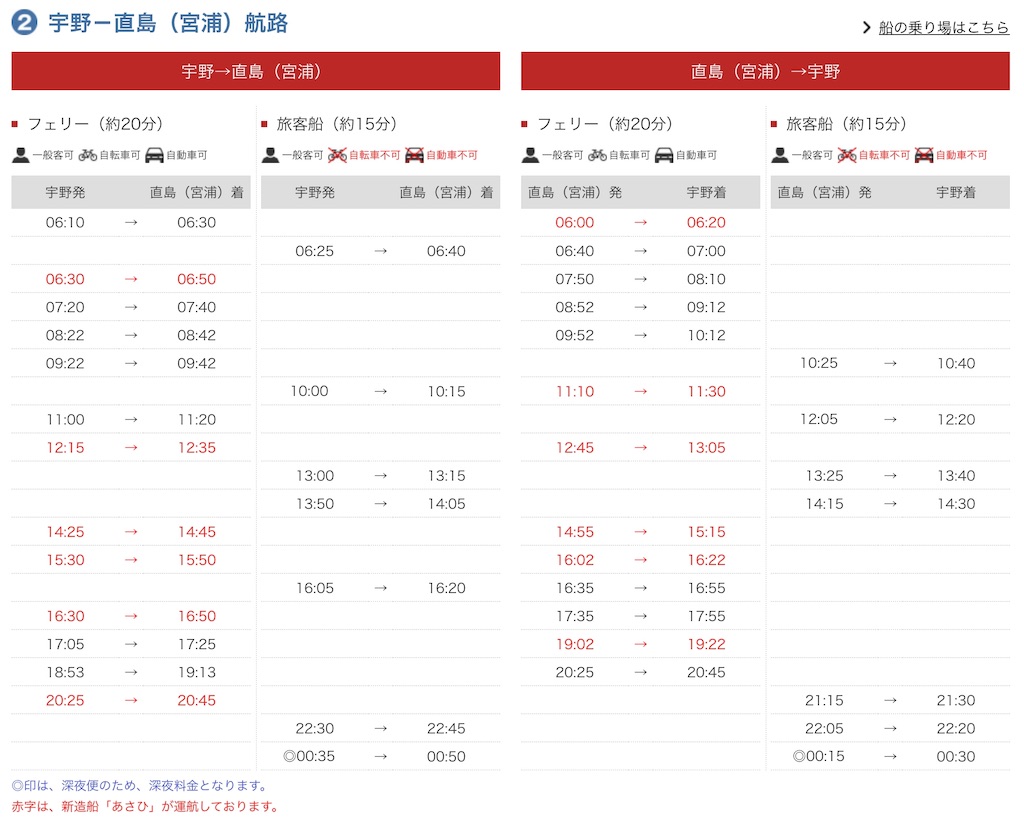The width and height of the screenshot is (1024, 823).
Task: Click car-allowed icon under Uno-departure ferry section
Action: click(154, 155)
